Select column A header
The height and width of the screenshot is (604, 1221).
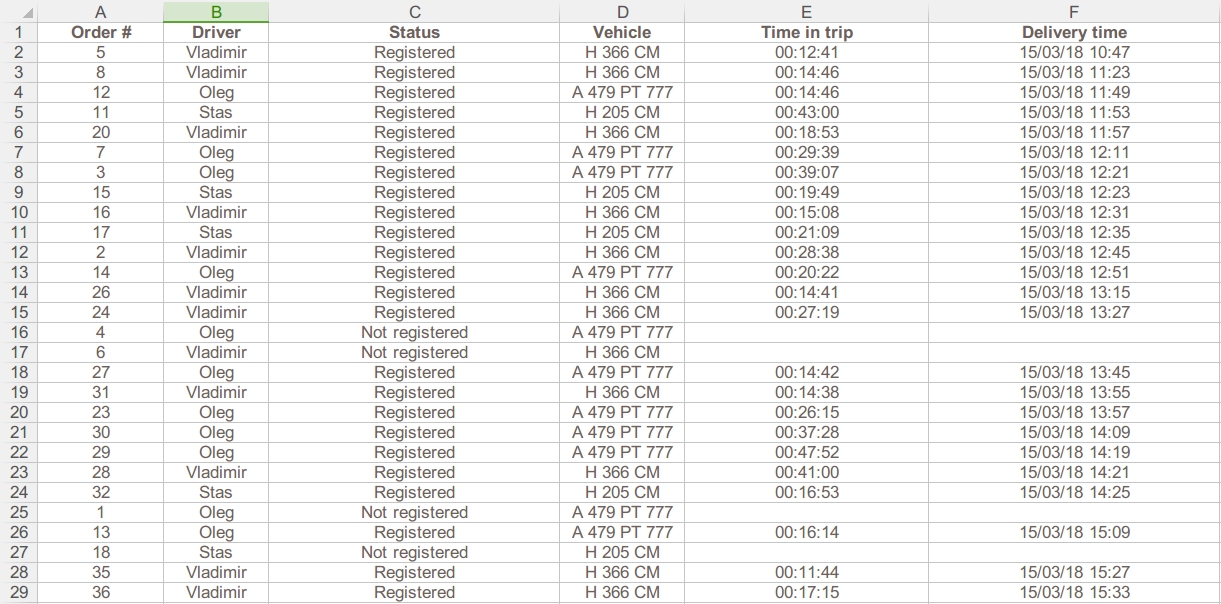click(x=101, y=12)
